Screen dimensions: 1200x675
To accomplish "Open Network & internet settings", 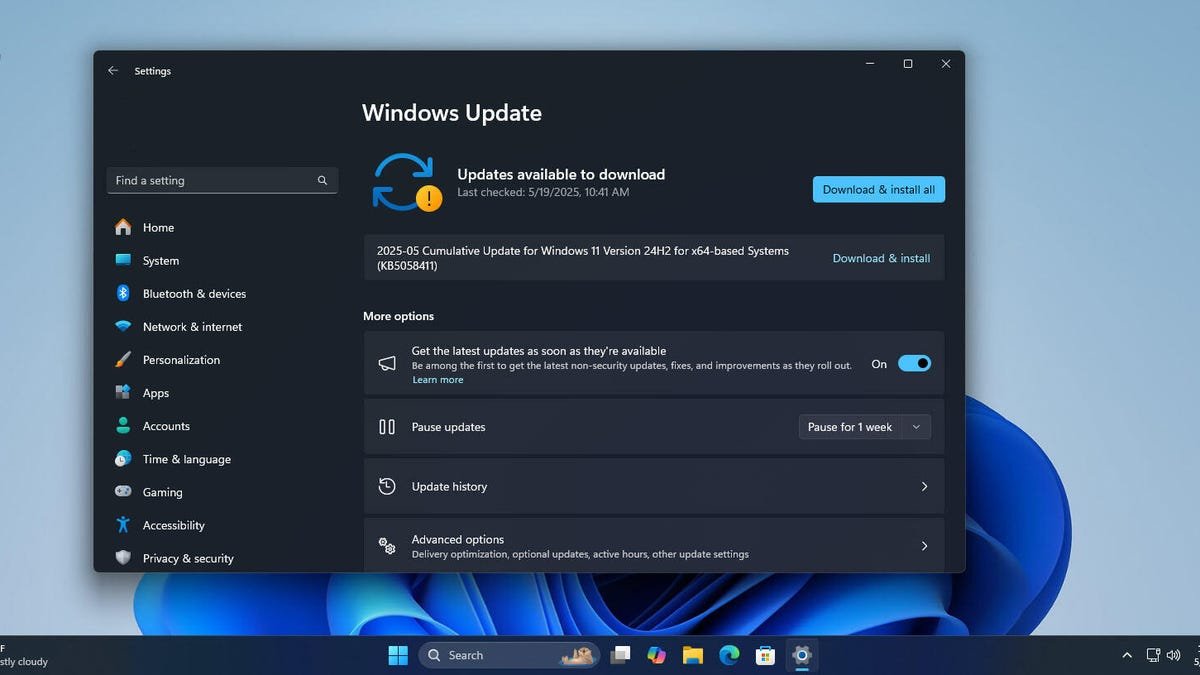I will (x=192, y=326).
